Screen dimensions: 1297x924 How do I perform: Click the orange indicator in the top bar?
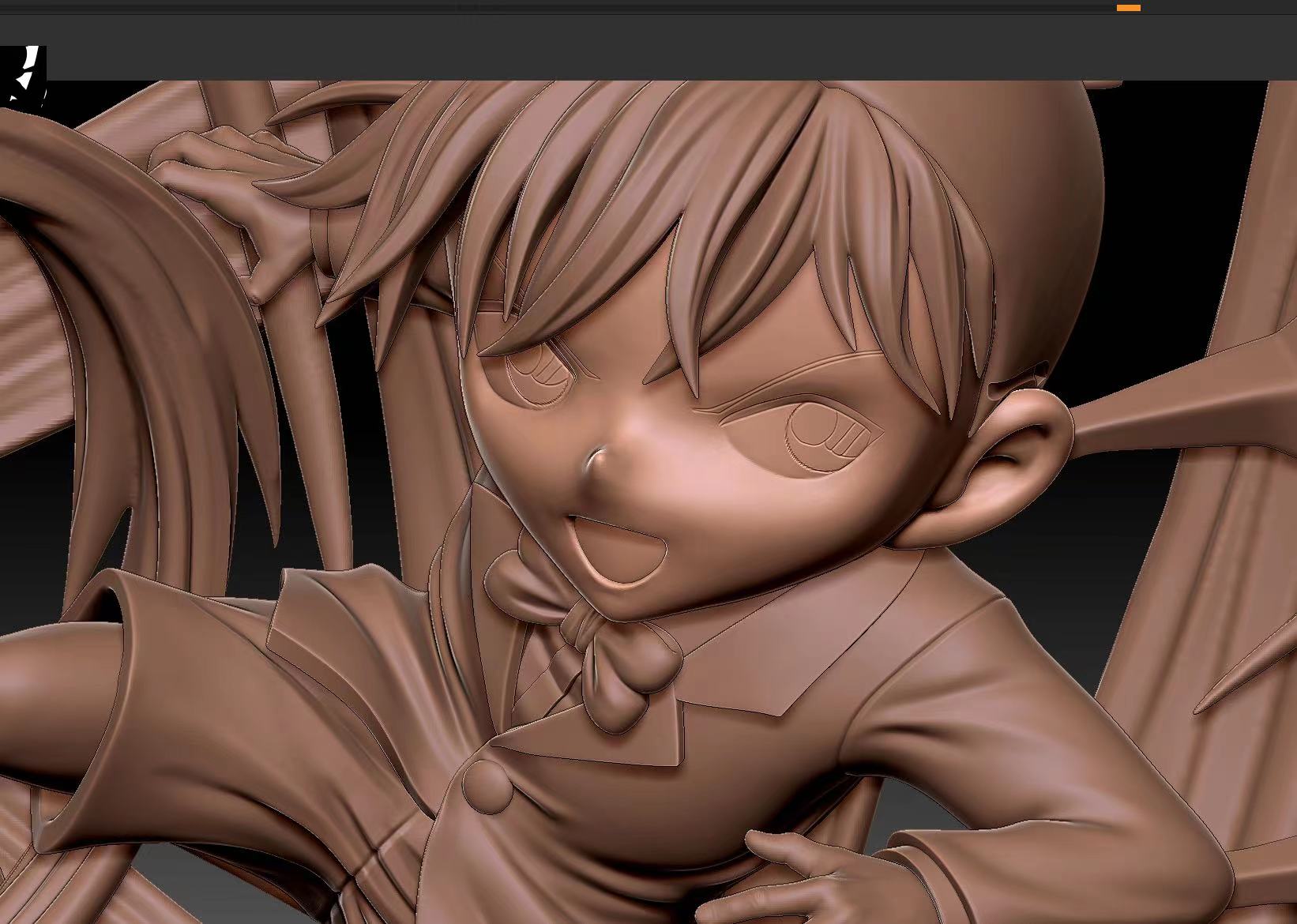(1128, 8)
